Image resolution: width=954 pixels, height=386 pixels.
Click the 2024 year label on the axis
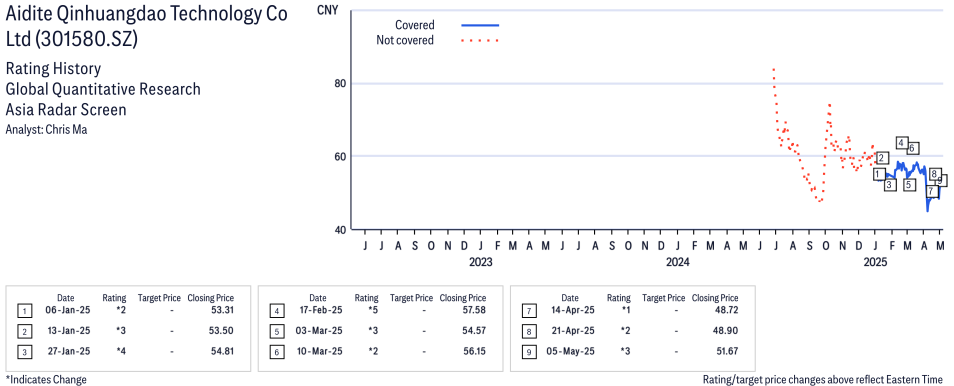click(677, 262)
